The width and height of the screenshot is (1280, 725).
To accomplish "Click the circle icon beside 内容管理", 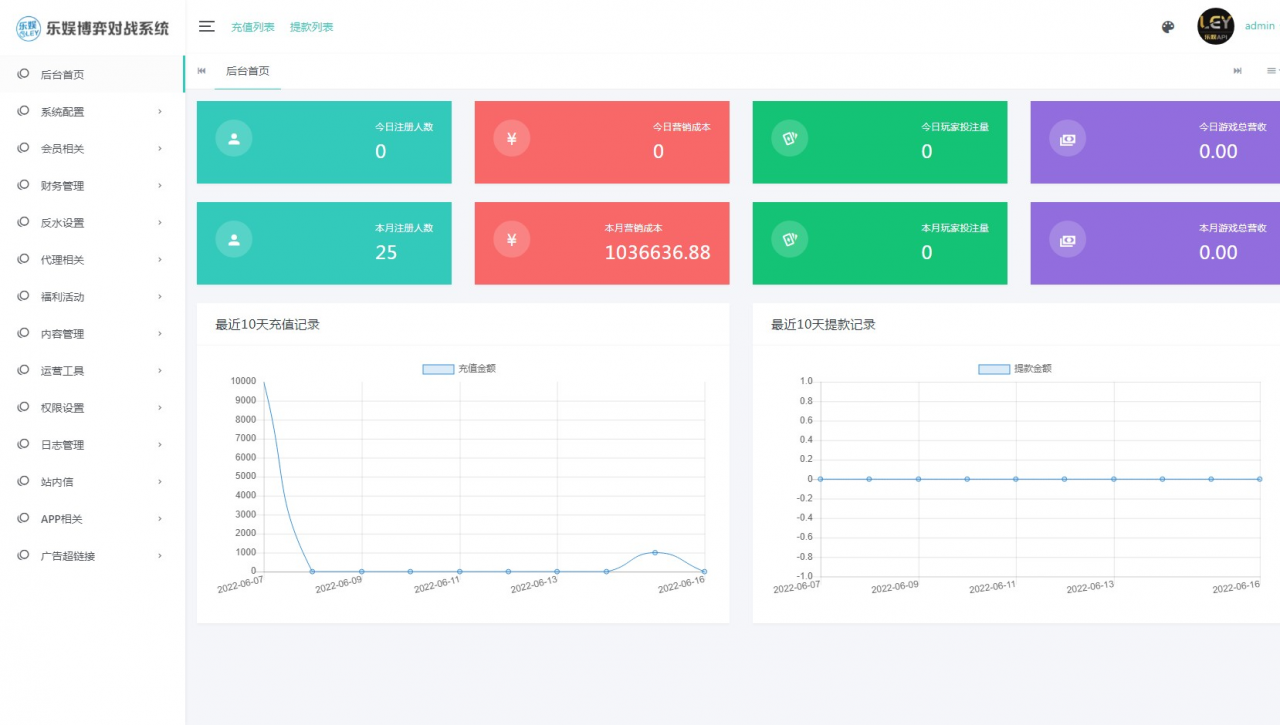I will click(x=23, y=333).
